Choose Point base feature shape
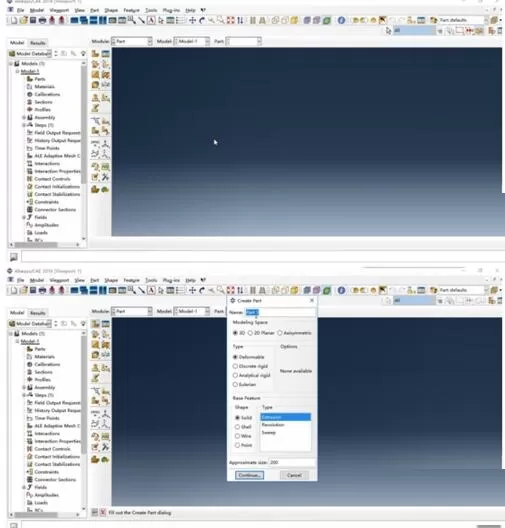The image size is (505, 528). tap(237, 445)
